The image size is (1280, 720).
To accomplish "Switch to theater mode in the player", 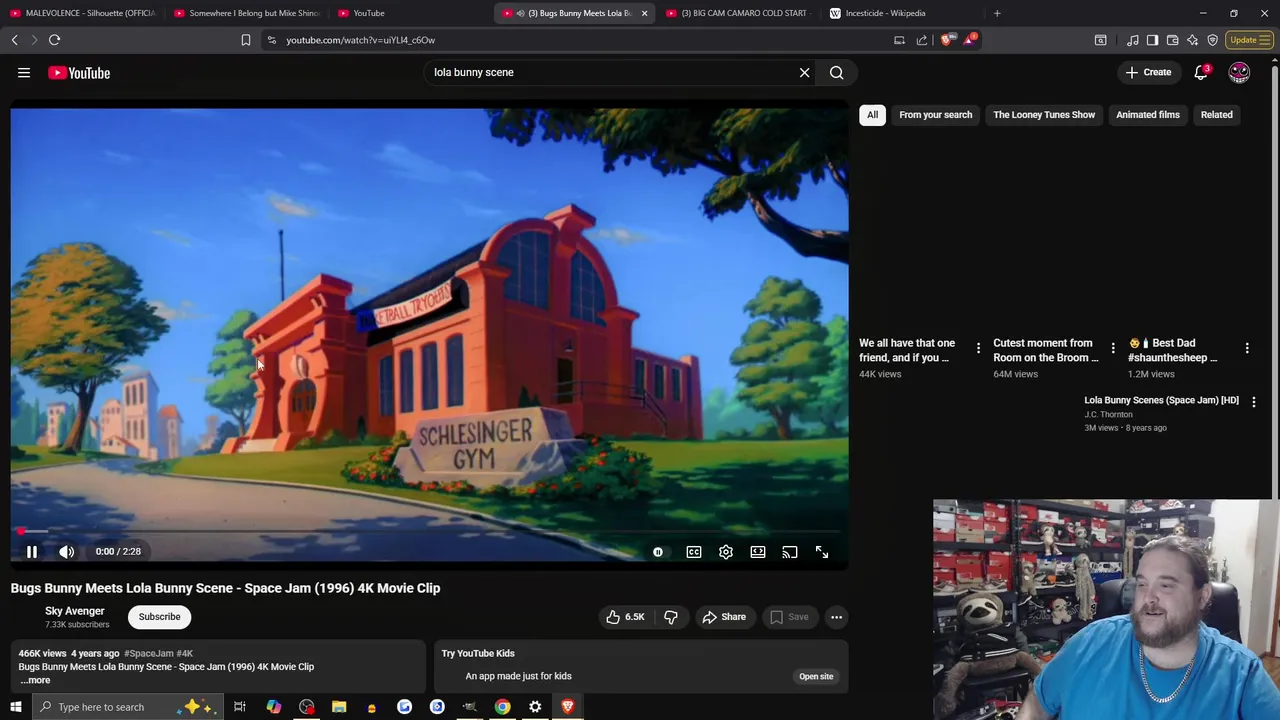I will [758, 552].
